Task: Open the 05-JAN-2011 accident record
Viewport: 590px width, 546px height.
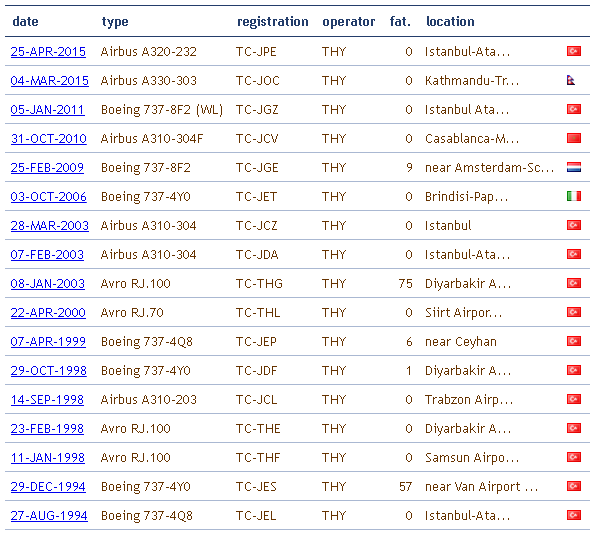Action: (x=47, y=110)
